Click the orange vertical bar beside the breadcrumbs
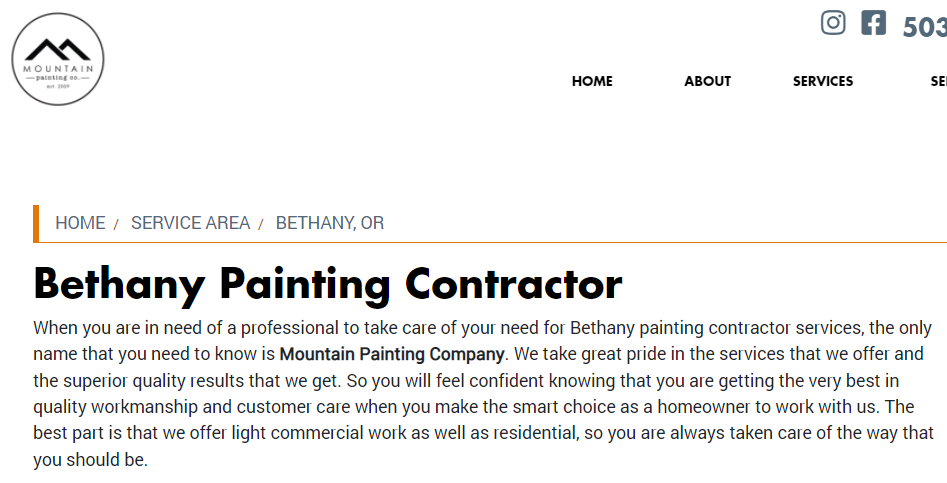This screenshot has height=483, width=947. pos(36,223)
